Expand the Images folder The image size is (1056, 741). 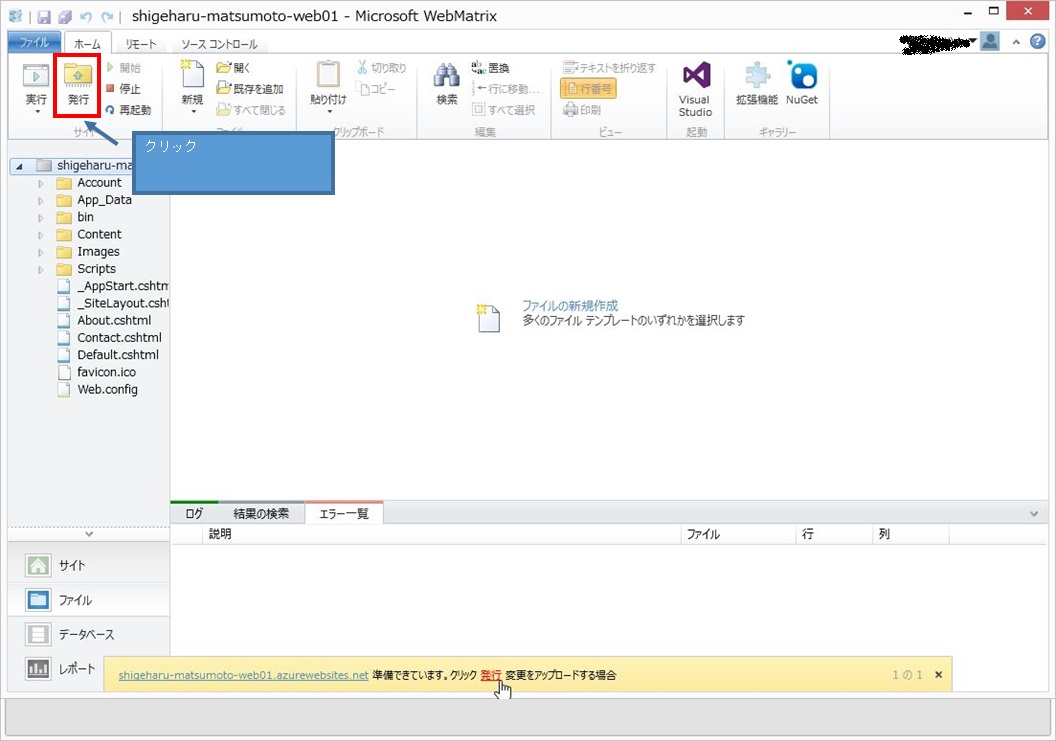click(40, 253)
